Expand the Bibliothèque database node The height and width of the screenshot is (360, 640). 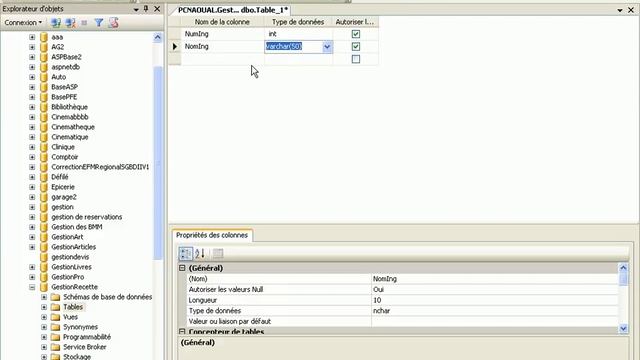click(x=32, y=107)
